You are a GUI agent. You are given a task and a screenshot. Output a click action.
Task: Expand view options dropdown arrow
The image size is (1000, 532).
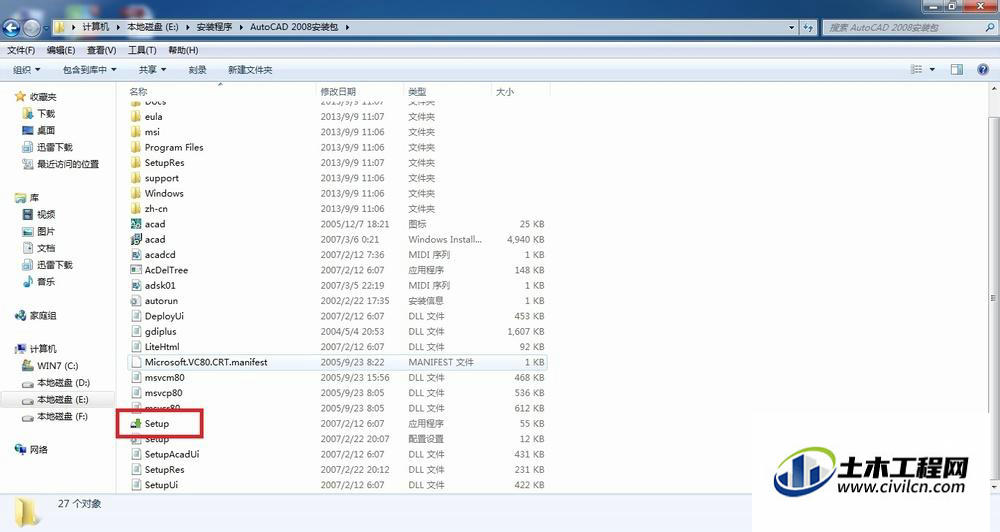pyautogui.click(x=932, y=70)
